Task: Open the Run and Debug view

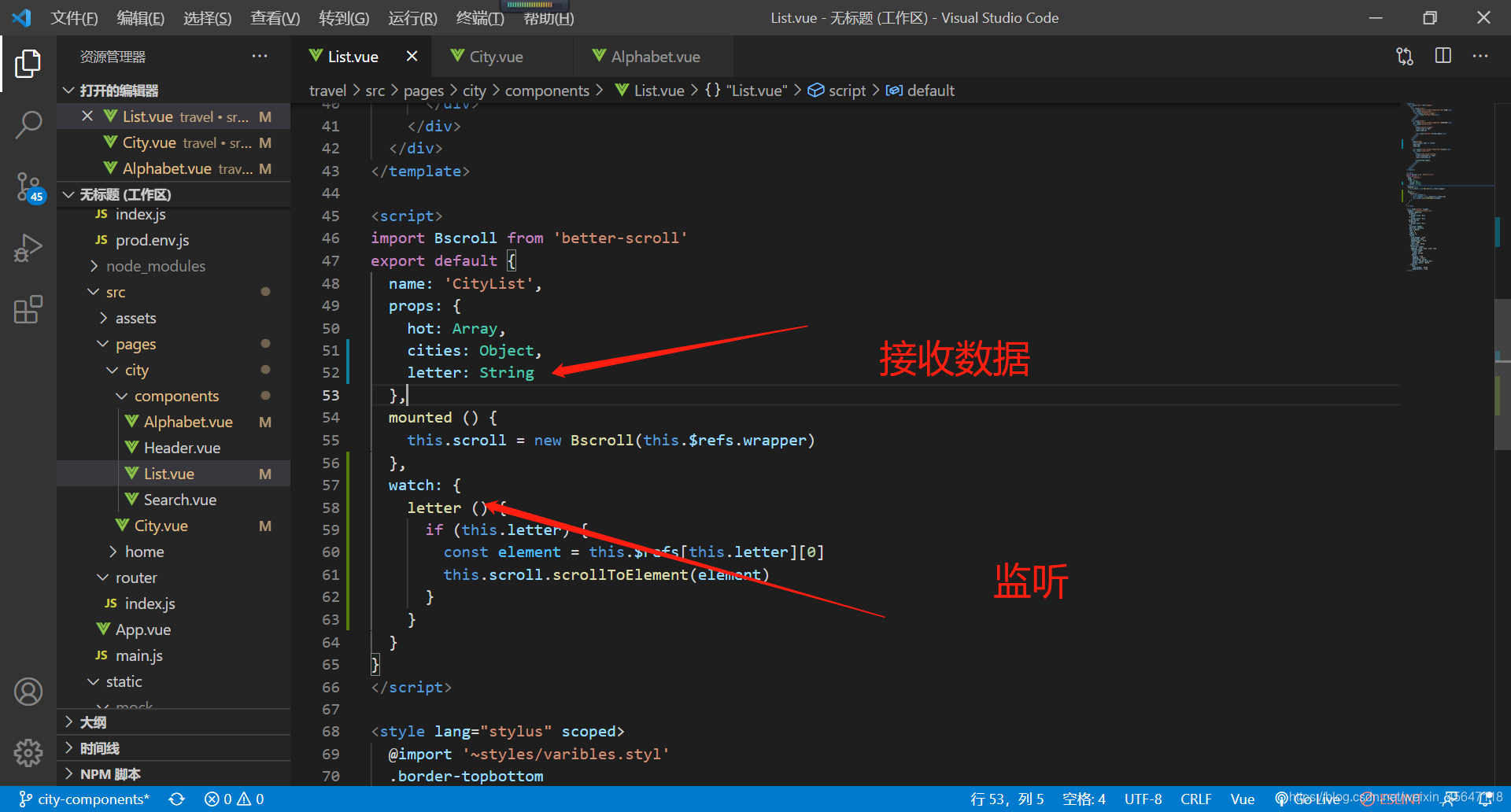Action: (x=28, y=248)
